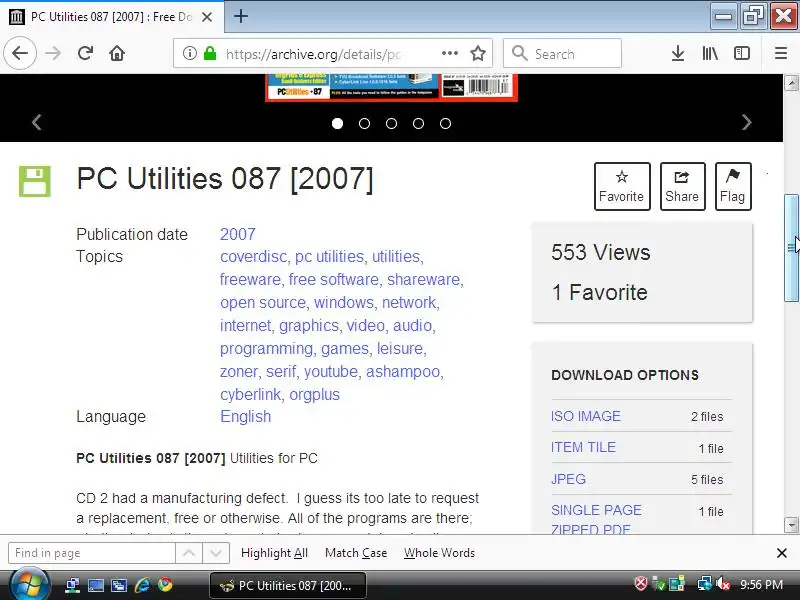
Task: Jump to previous find match arrow
Action: pyautogui.click(x=189, y=553)
